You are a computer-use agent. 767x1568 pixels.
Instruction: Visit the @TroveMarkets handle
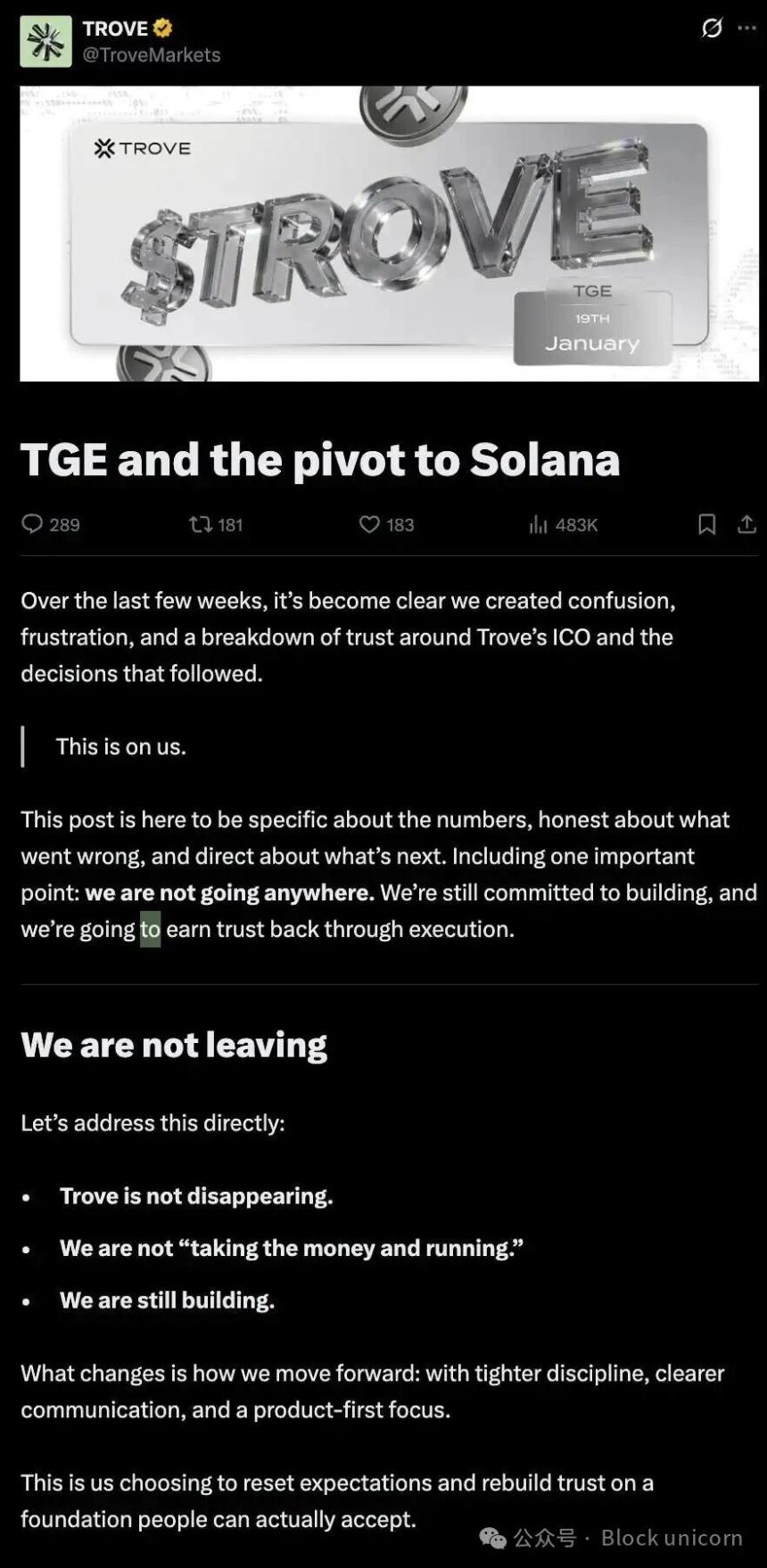(x=149, y=54)
